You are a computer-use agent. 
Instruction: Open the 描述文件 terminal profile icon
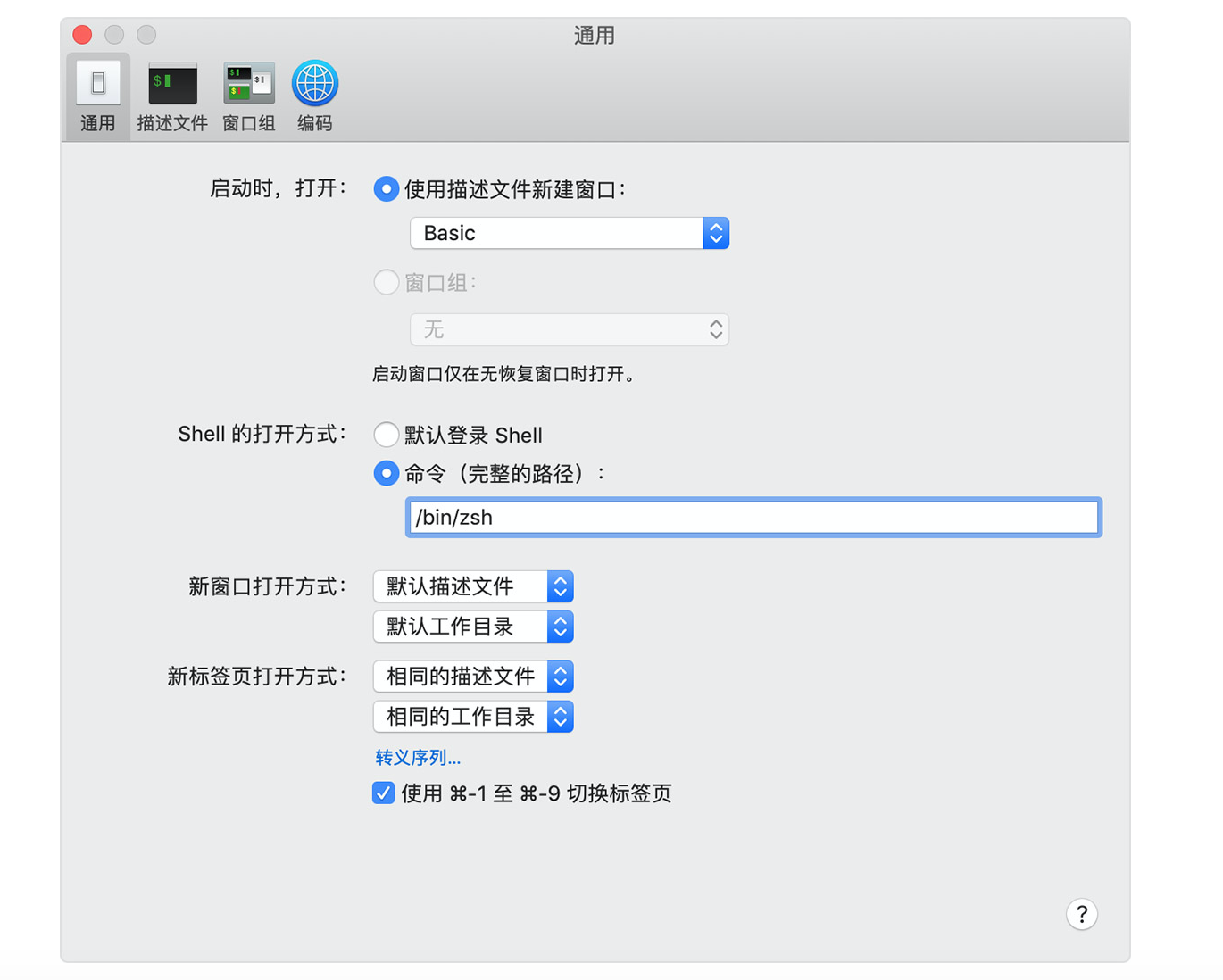pyautogui.click(x=172, y=84)
